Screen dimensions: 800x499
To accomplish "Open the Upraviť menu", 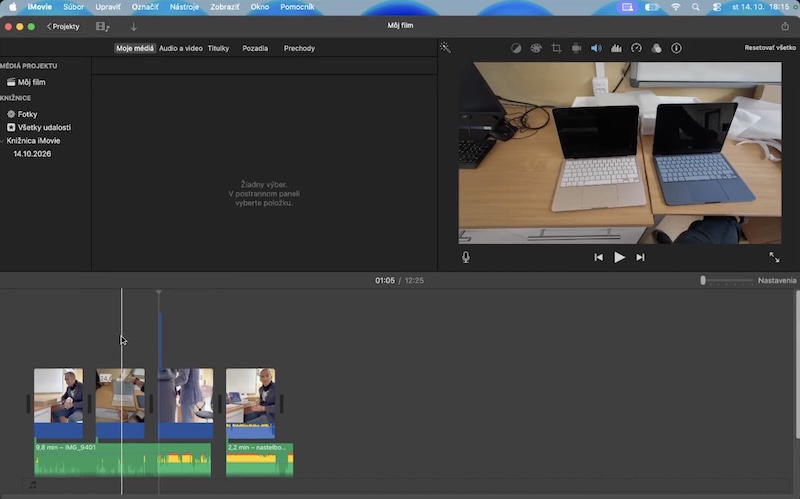I will (108, 7).
